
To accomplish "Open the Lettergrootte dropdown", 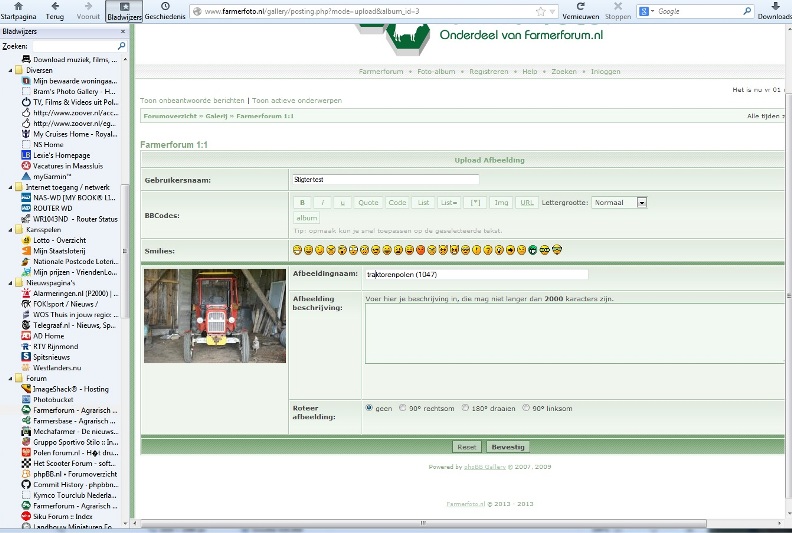I will coord(641,202).
